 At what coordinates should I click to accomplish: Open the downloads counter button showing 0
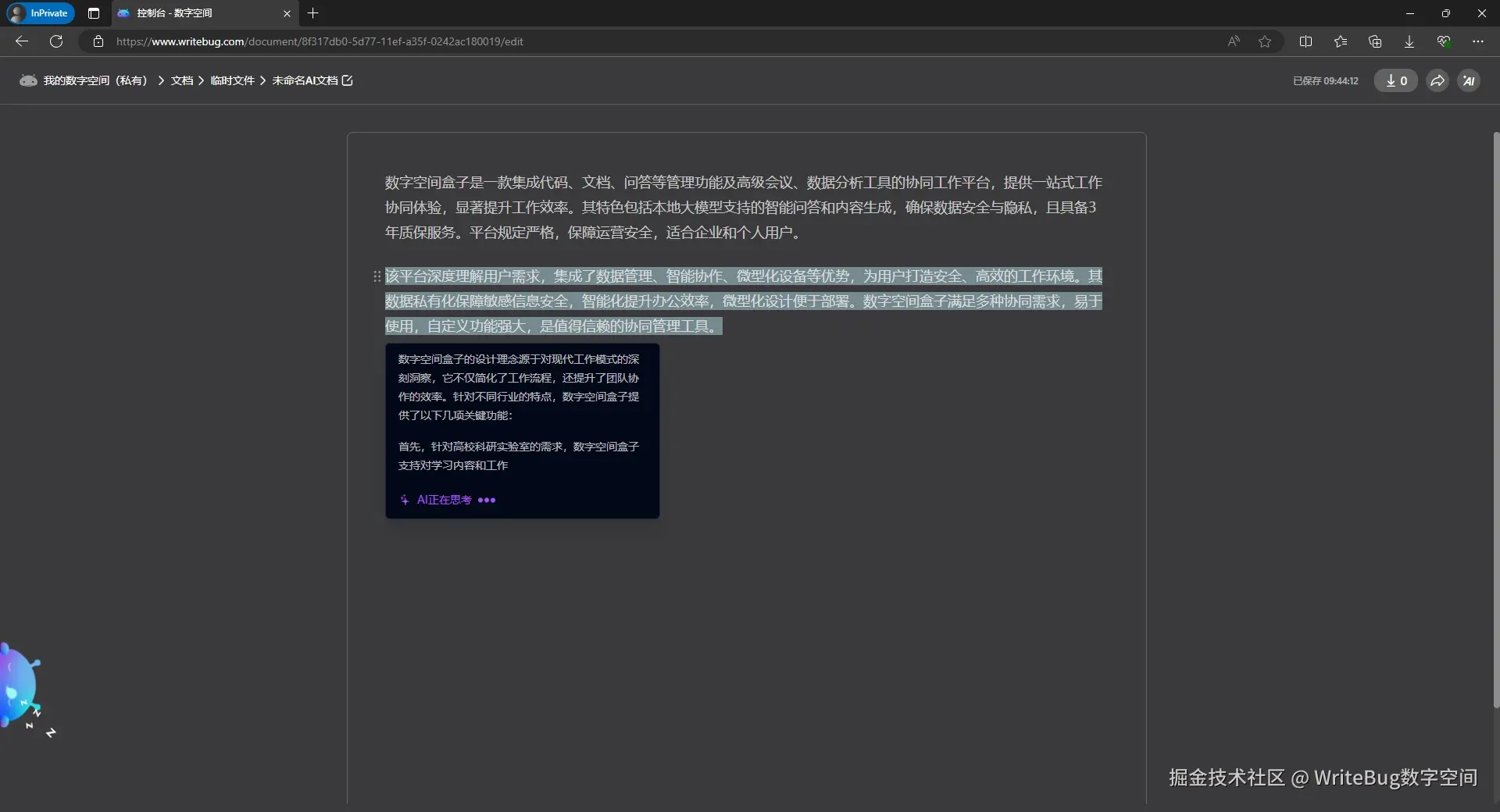(x=1396, y=80)
